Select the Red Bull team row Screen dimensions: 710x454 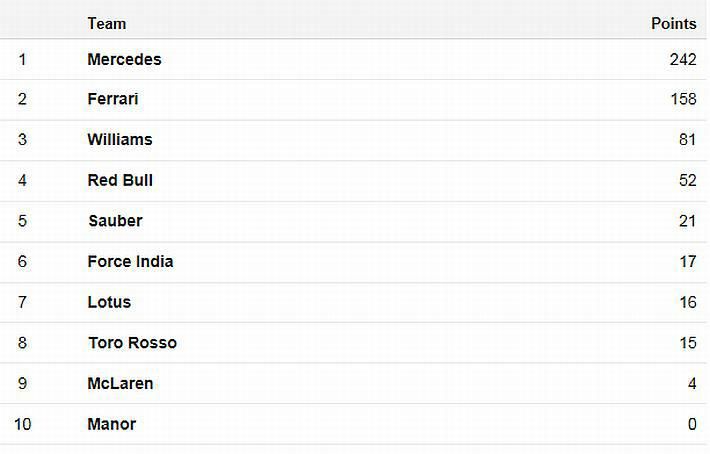[x=120, y=180]
